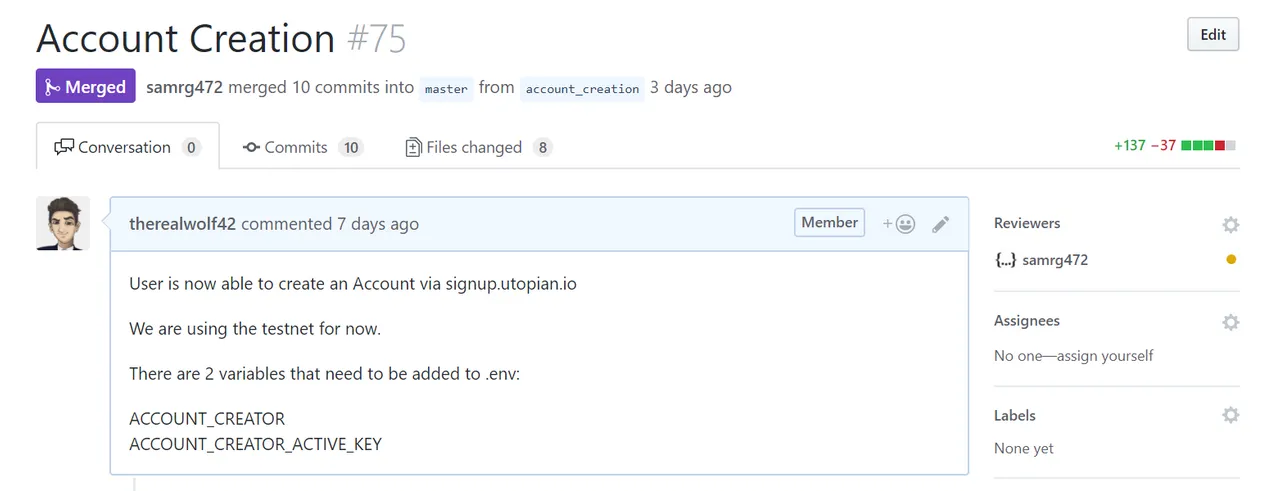The image size is (1280, 491).
Task: Open the Labels gear settings
Action: pyautogui.click(x=1230, y=415)
